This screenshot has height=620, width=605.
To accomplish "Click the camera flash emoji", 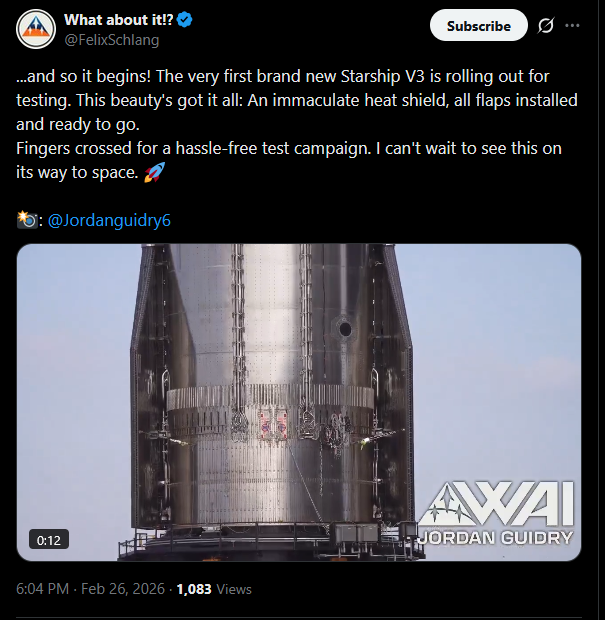I will pyautogui.click(x=27, y=220).
